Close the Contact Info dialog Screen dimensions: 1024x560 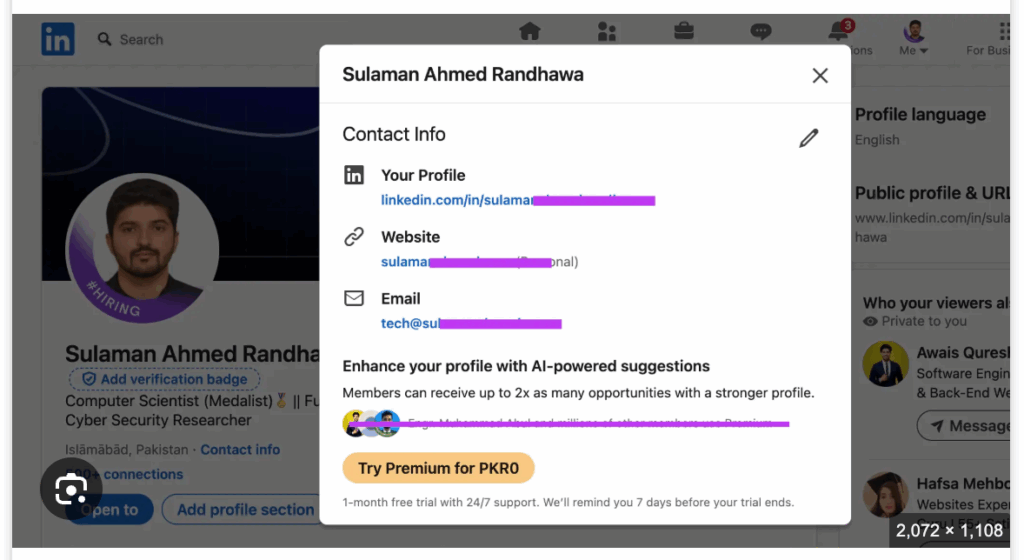[x=820, y=75]
